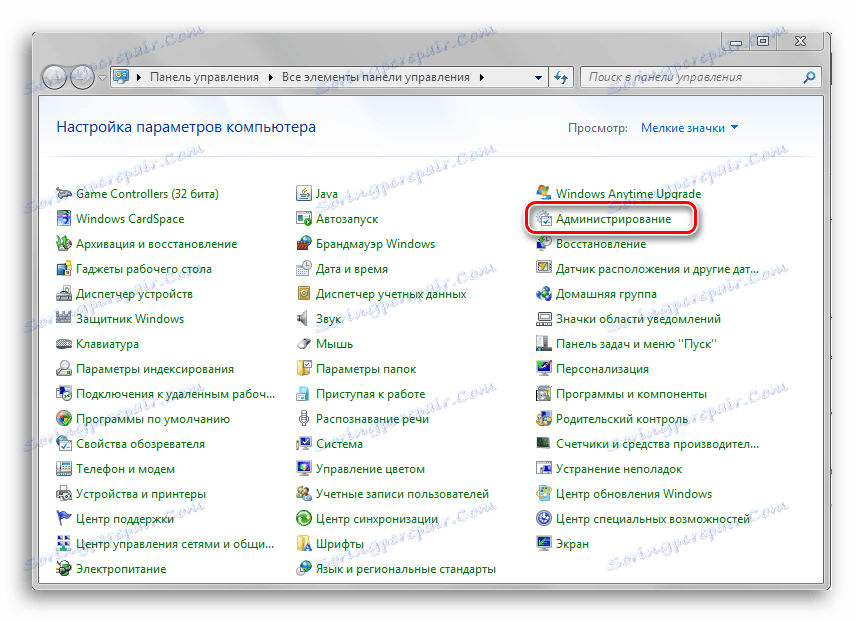Open the Система icon
Screen dimensions: 864x622
[304, 443]
